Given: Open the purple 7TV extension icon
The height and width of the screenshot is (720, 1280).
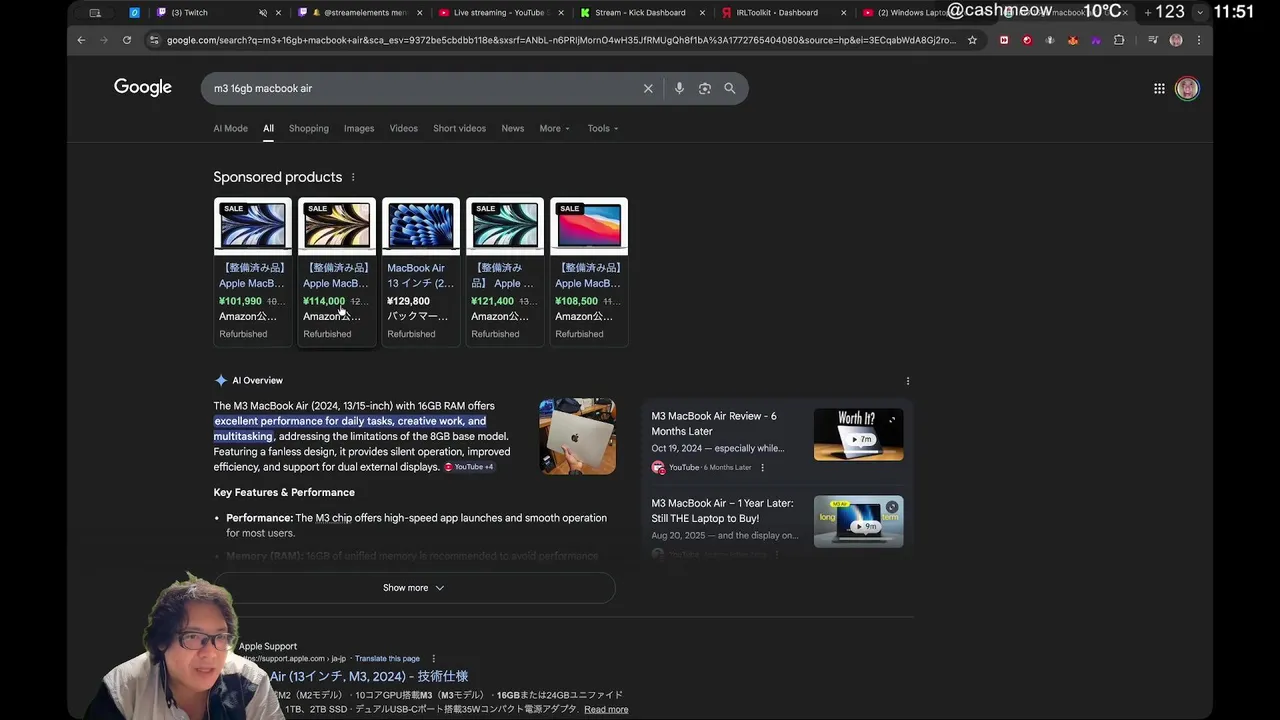Looking at the screenshot, I should [1096, 40].
